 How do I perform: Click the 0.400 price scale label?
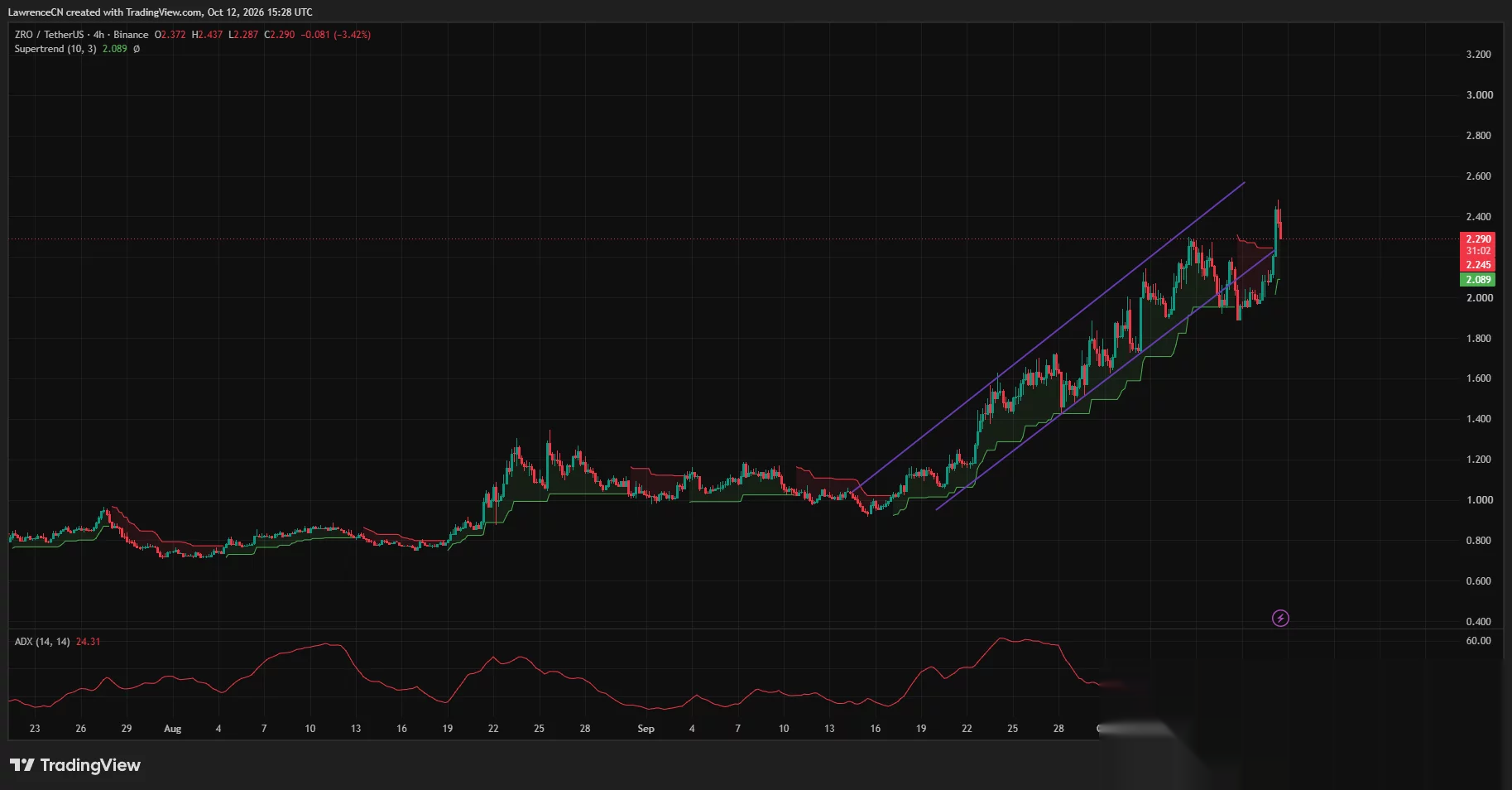pos(1479,622)
